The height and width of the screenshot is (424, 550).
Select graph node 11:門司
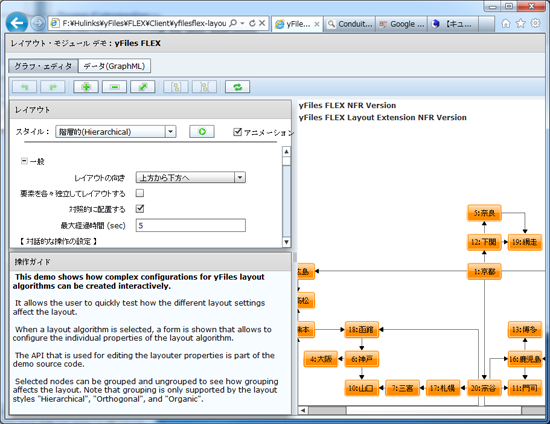[525, 388]
